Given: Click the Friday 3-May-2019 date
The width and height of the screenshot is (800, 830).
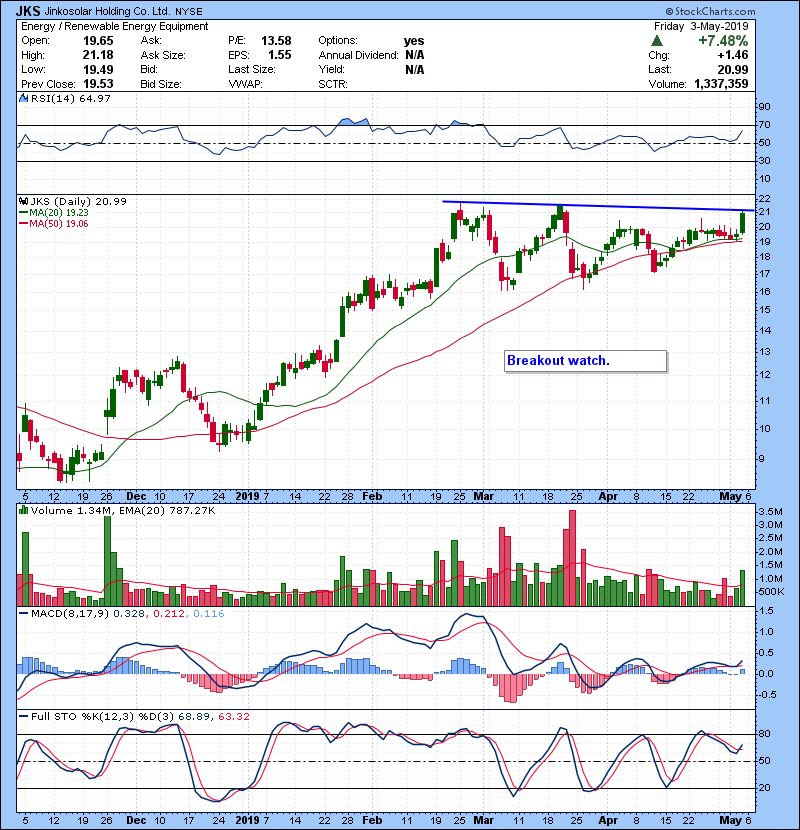Looking at the screenshot, I should pos(701,26).
